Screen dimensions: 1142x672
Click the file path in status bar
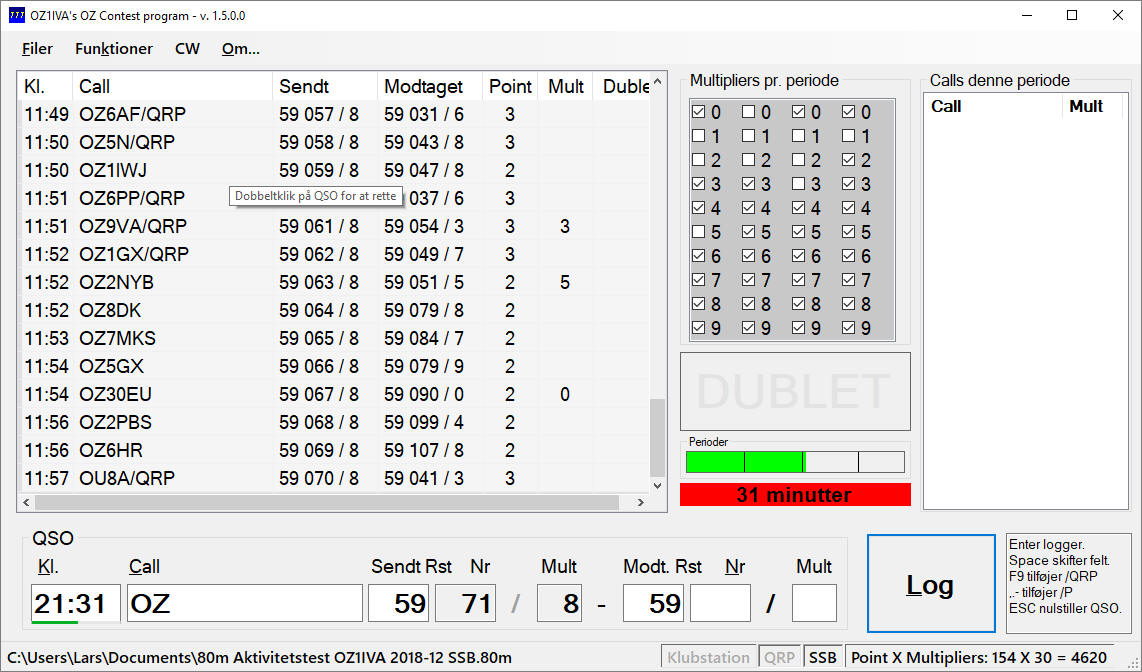pyautogui.click(x=259, y=657)
